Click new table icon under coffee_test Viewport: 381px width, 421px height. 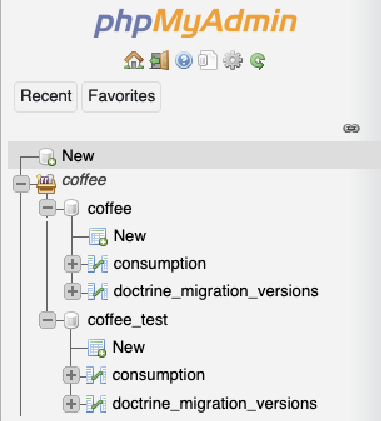click(97, 348)
